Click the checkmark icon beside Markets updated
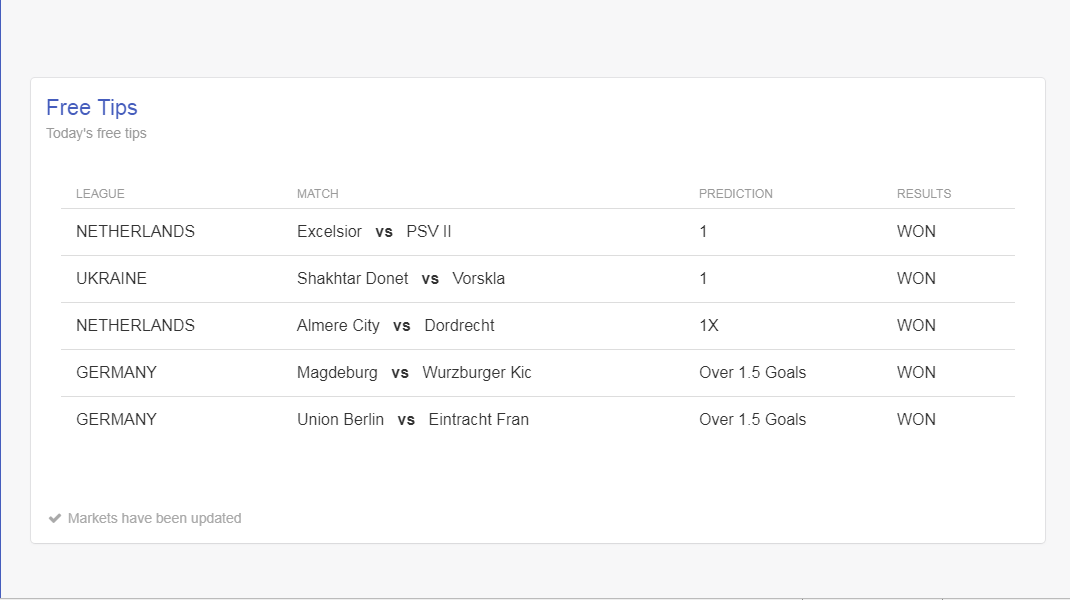Screen dimensions: 1070x600 point(55,519)
